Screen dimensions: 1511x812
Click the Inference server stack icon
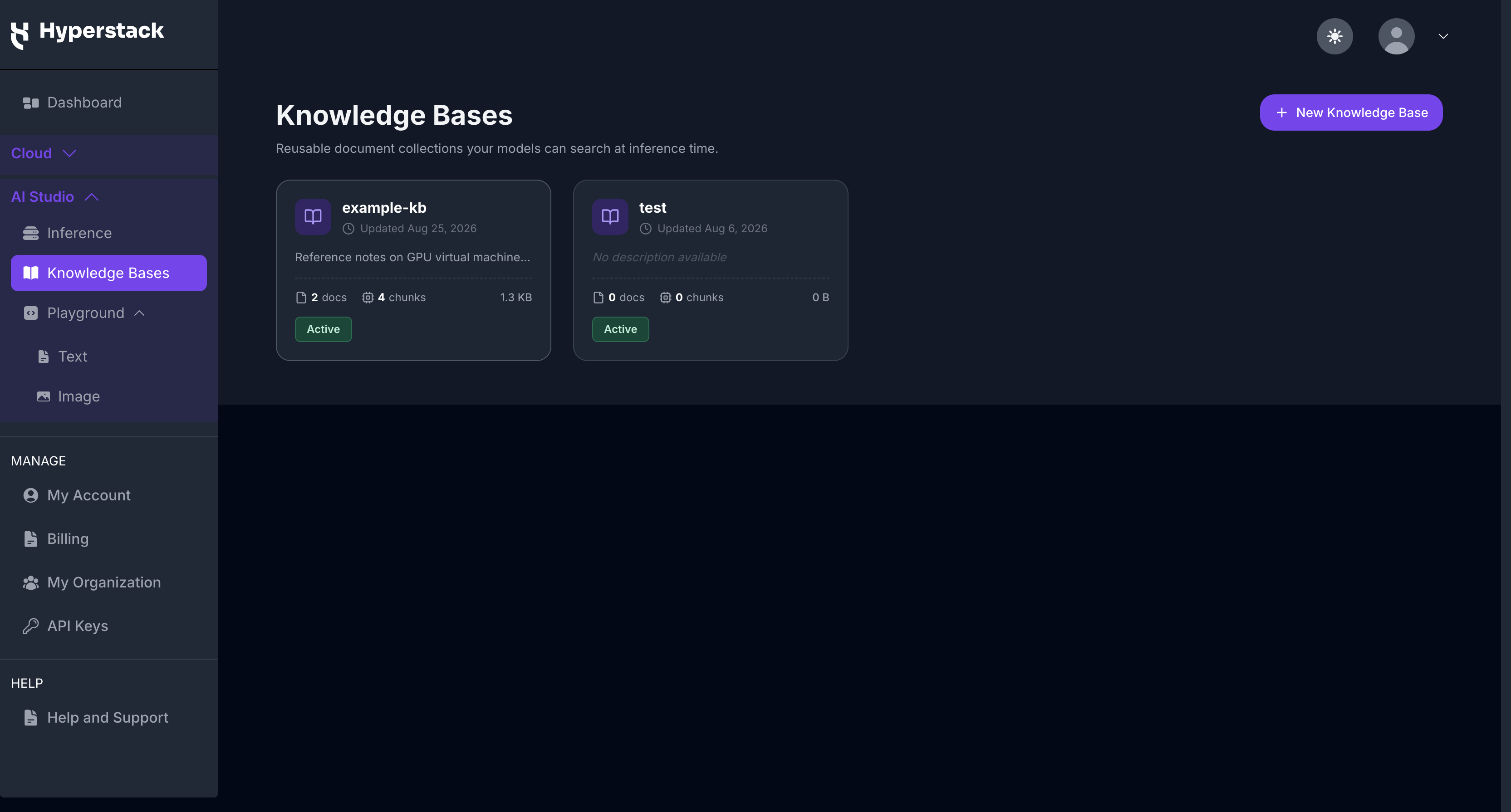point(30,233)
